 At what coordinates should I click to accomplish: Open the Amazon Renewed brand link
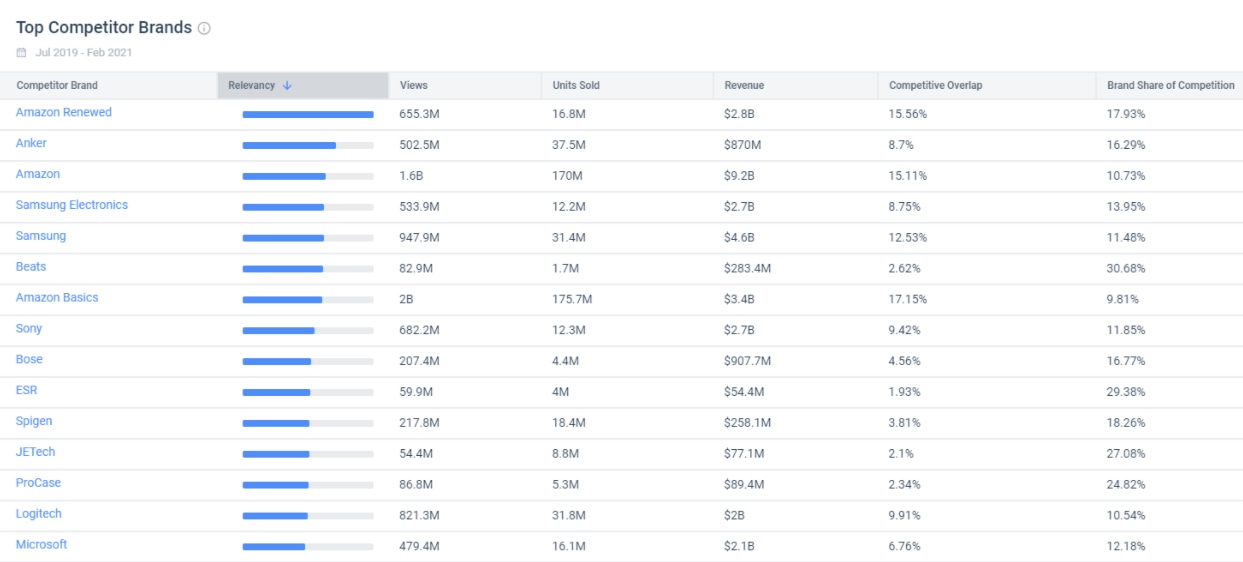point(64,113)
